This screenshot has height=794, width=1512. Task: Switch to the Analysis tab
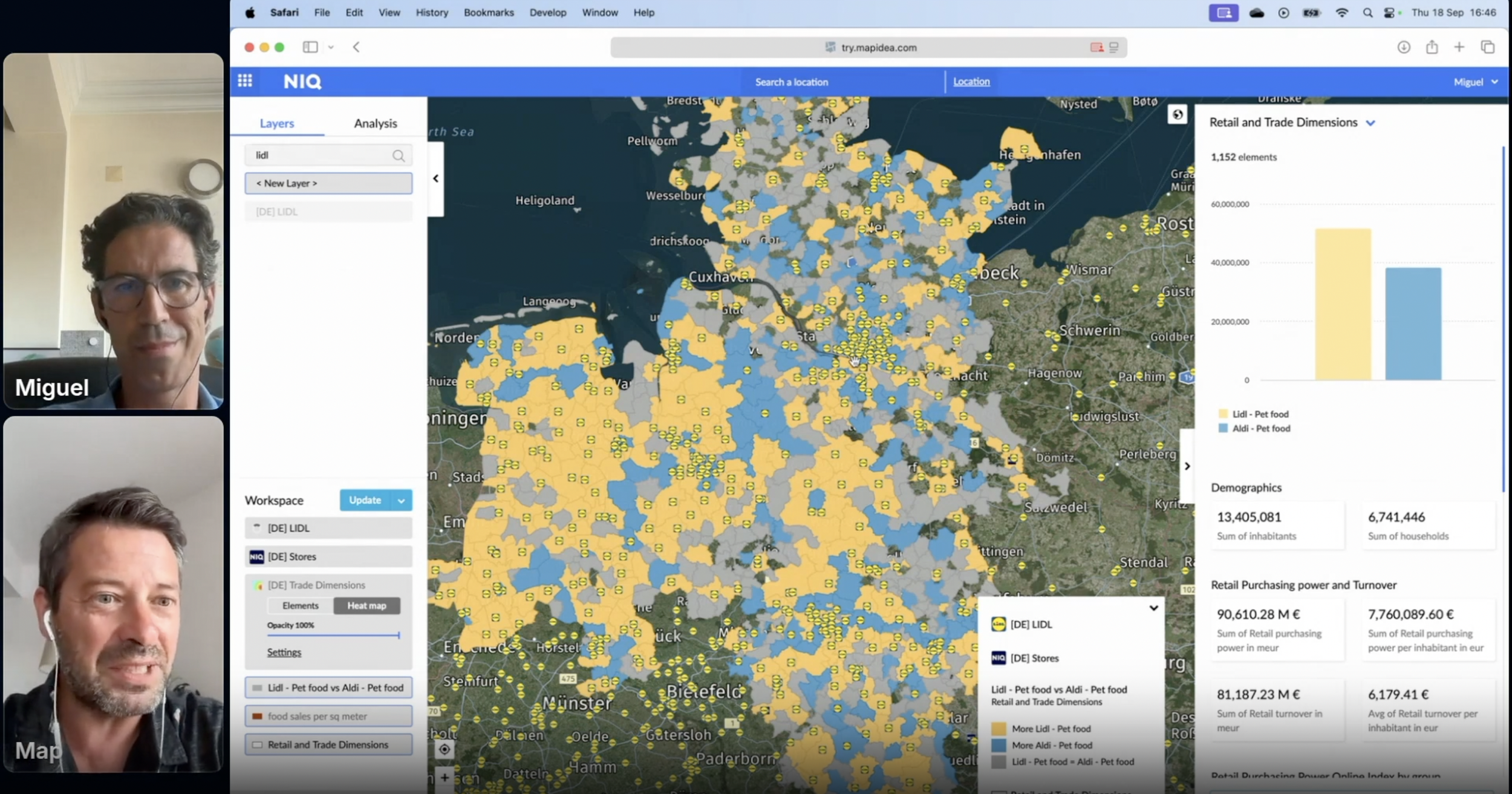coord(375,123)
